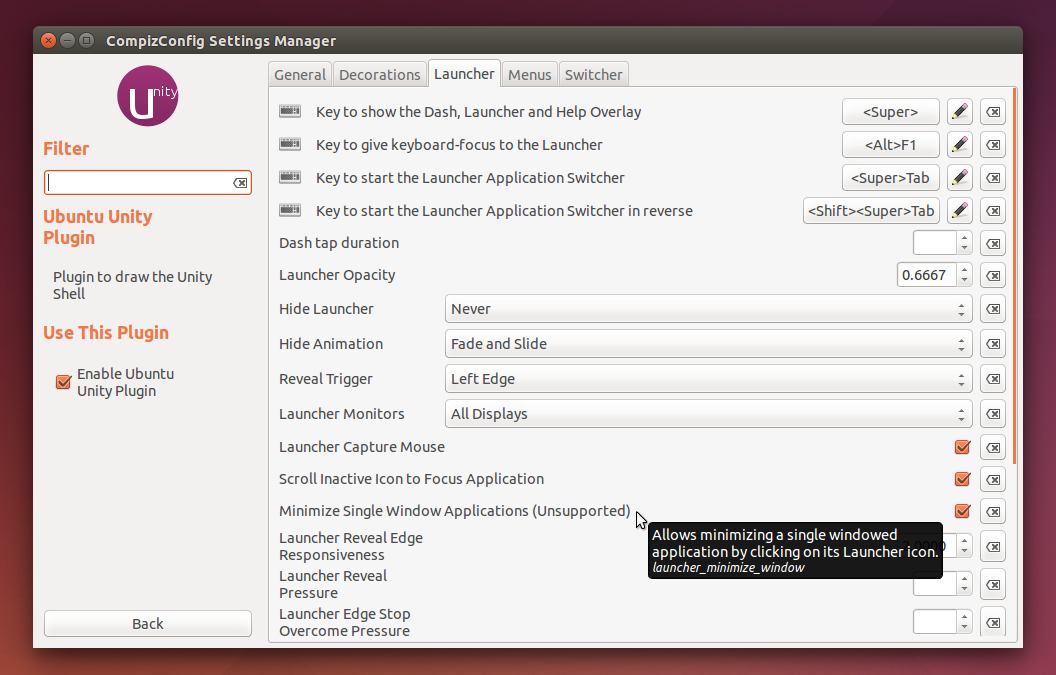Click keyboard icon beside keyboard-focus key setting
This screenshot has height=675, width=1056.
coord(290,144)
